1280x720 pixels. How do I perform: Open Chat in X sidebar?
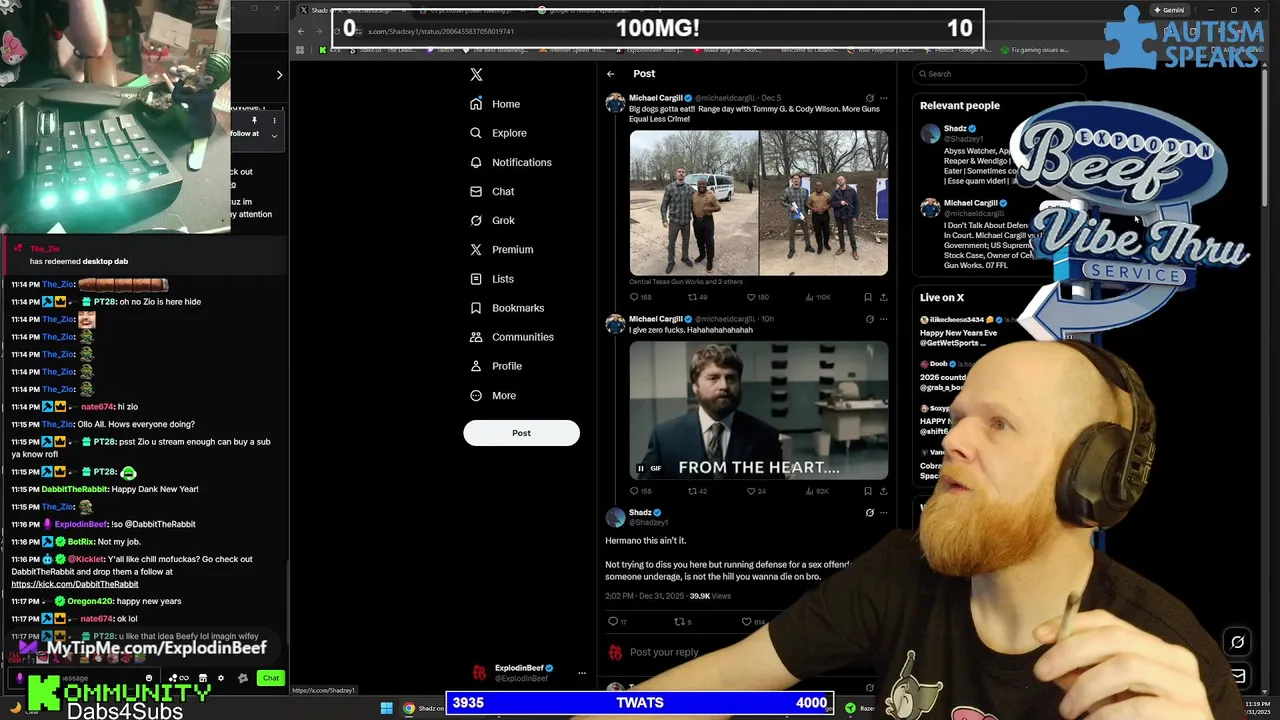(492, 191)
